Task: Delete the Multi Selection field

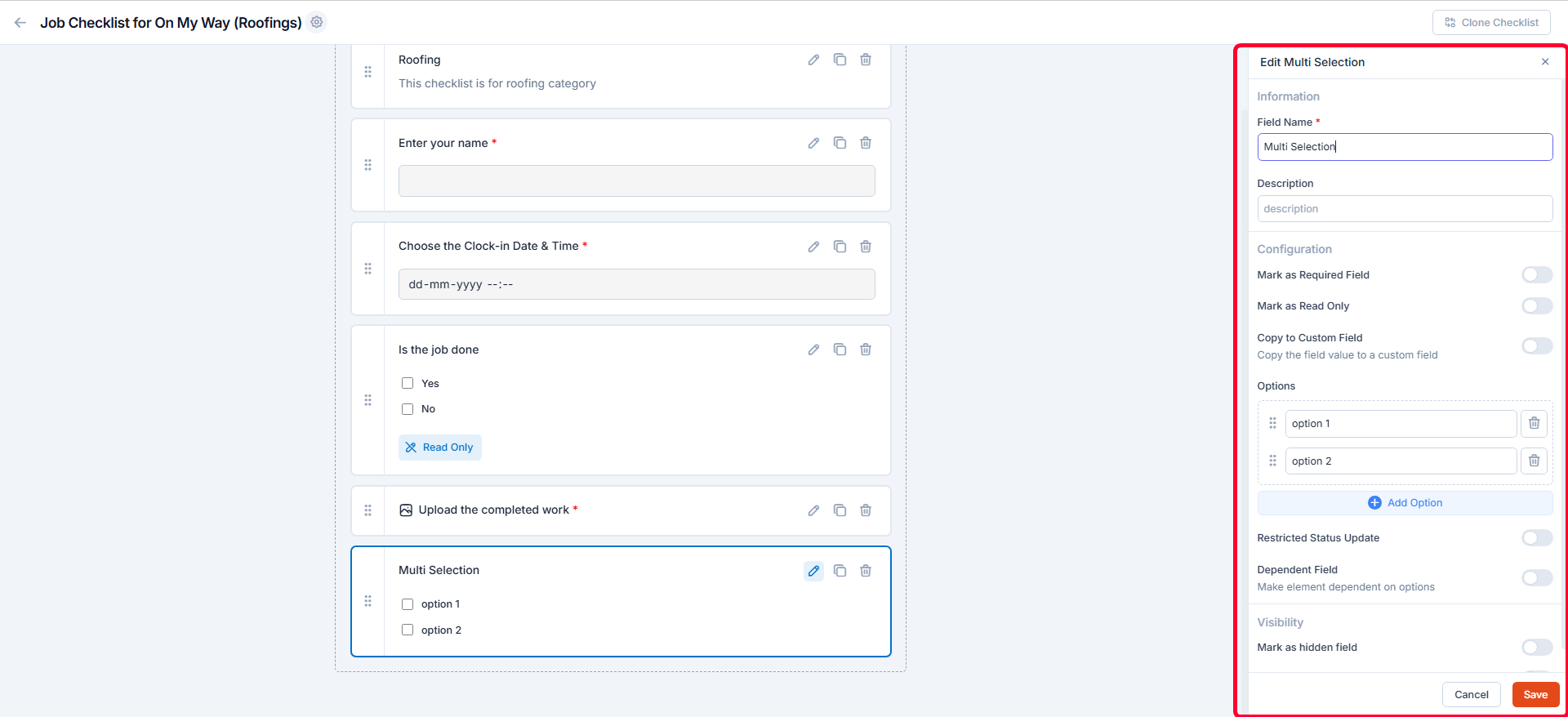Action: click(x=866, y=571)
